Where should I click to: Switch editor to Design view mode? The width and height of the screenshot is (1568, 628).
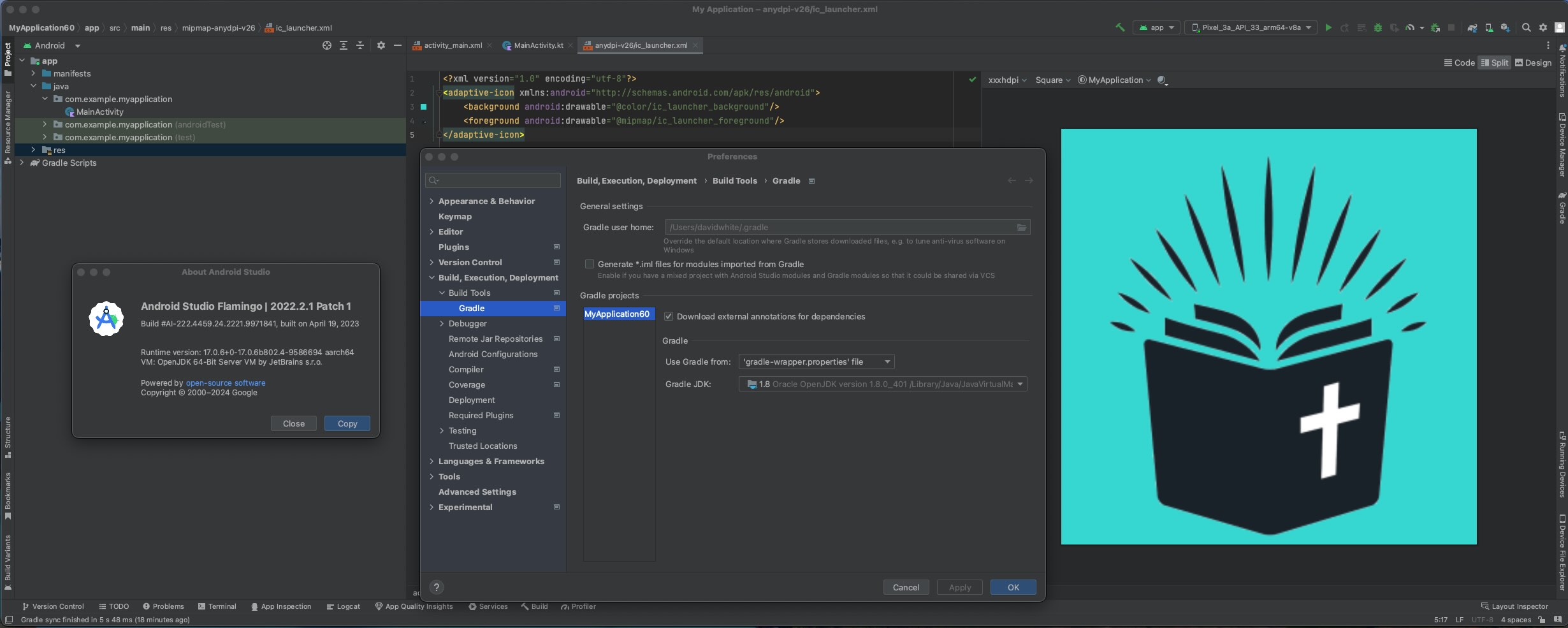click(x=1533, y=62)
